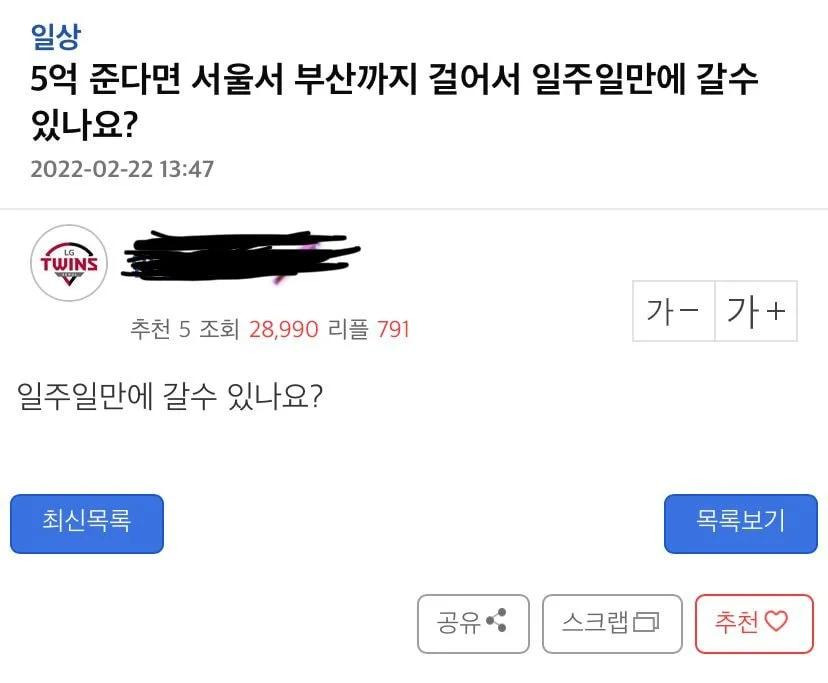The width and height of the screenshot is (828, 683).
Task: Go to the 최신목록 latest list
Action: click(x=87, y=523)
